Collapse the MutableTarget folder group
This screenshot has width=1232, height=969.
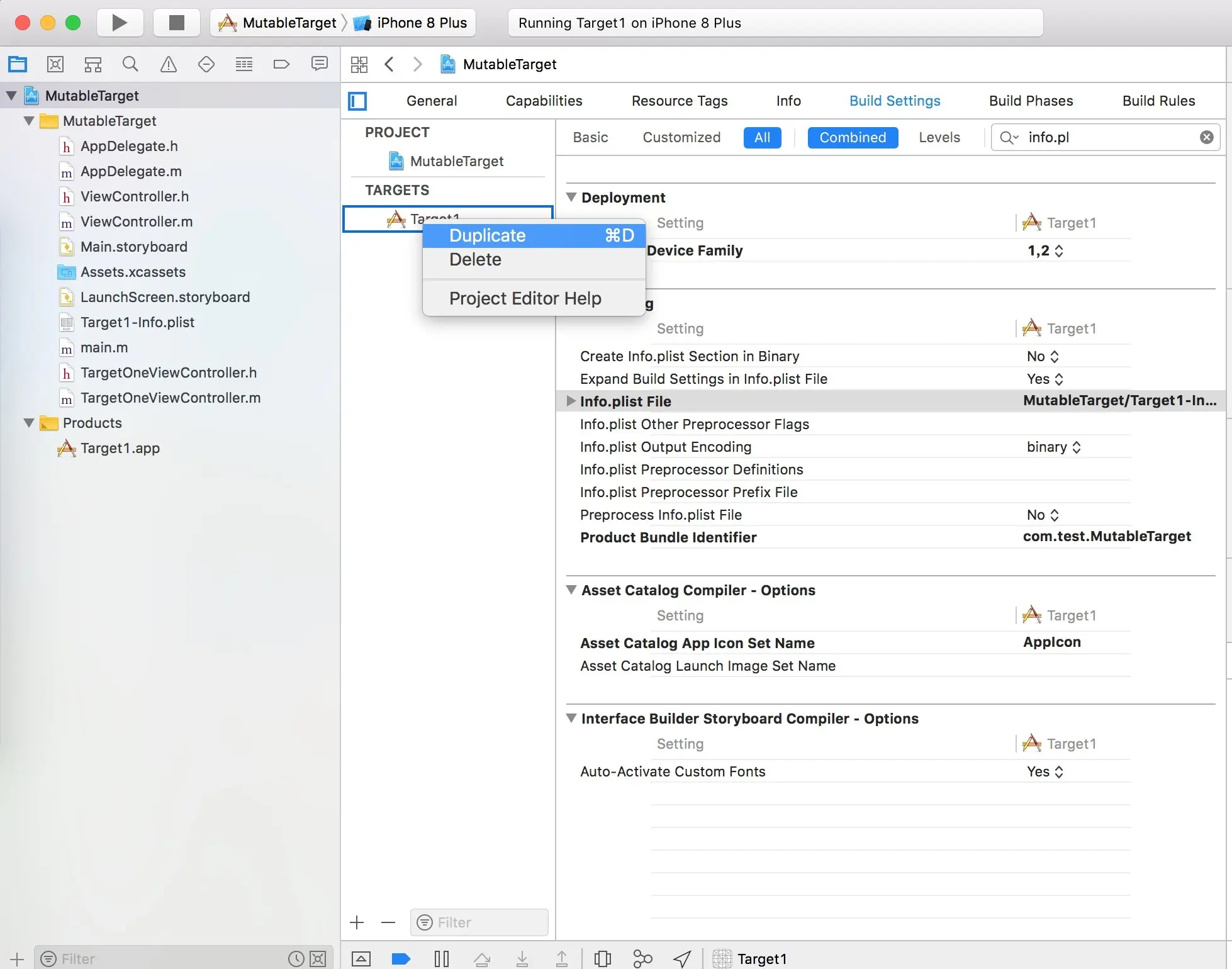[29, 121]
